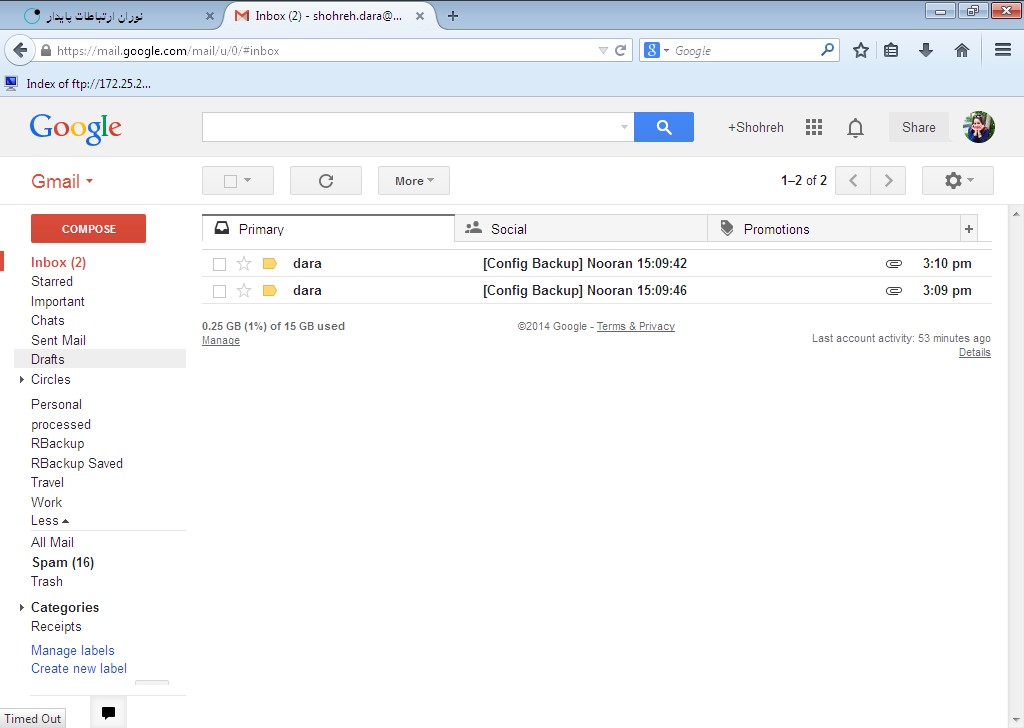Show Gmail search options arrow
The height and width of the screenshot is (728, 1024).
(x=624, y=127)
